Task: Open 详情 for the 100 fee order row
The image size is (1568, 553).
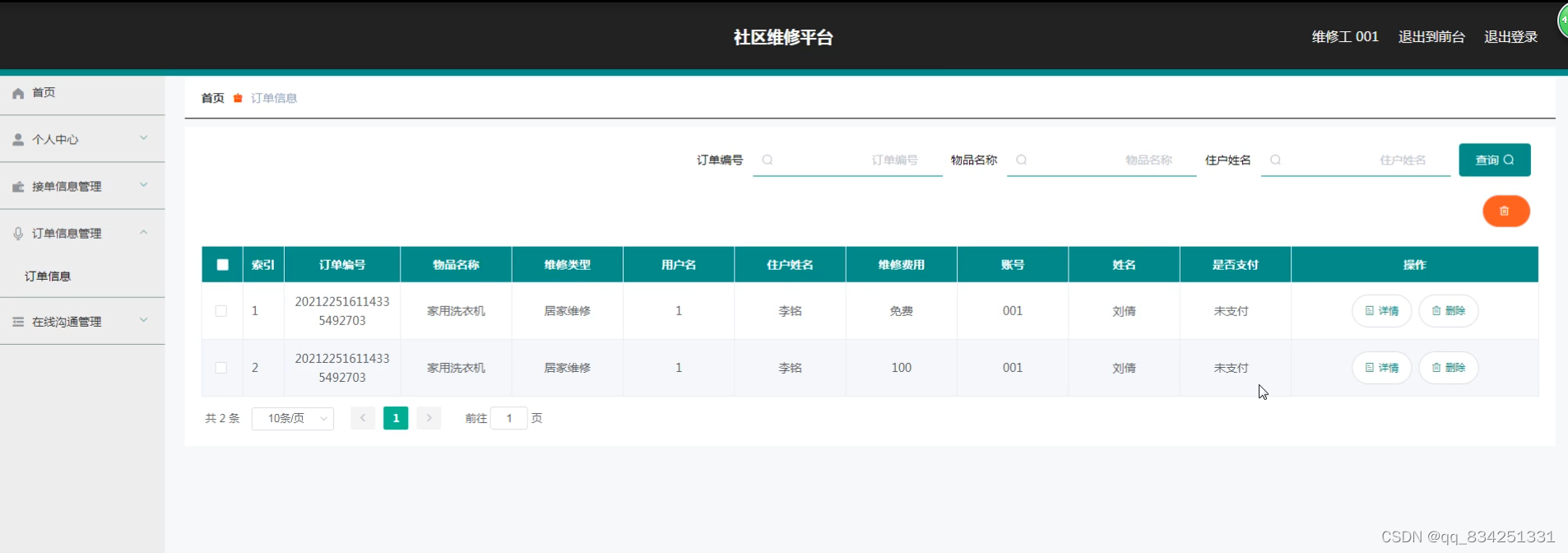Action: (x=1382, y=368)
